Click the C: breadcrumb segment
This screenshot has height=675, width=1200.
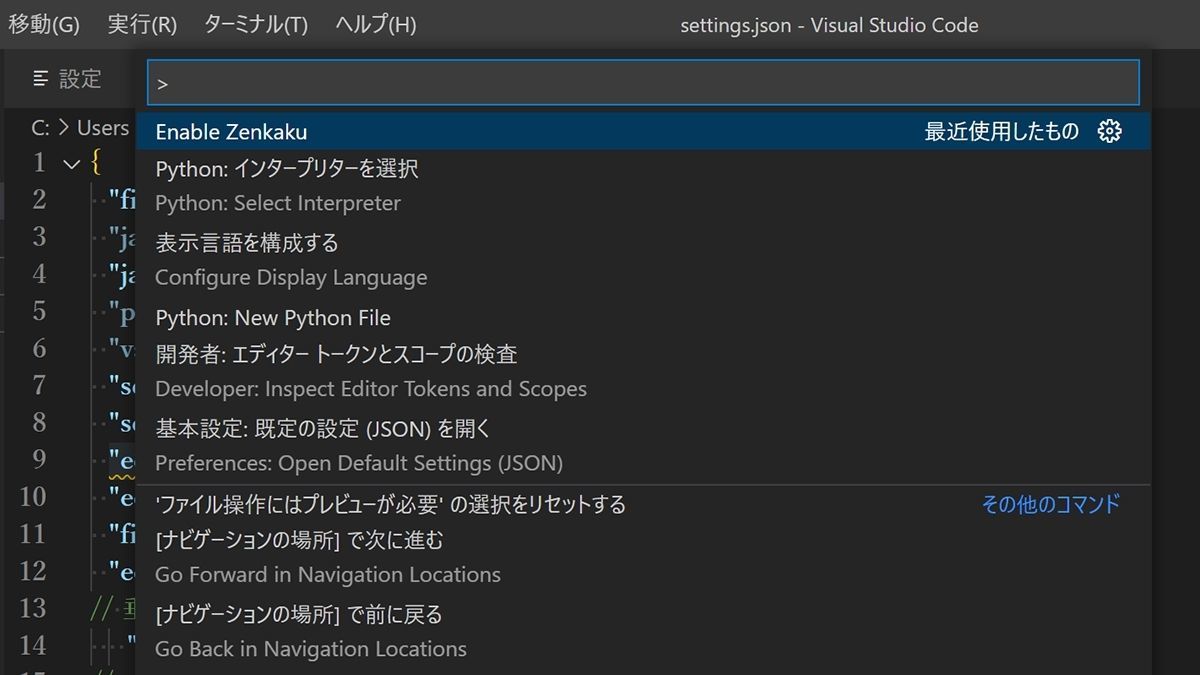[40, 128]
